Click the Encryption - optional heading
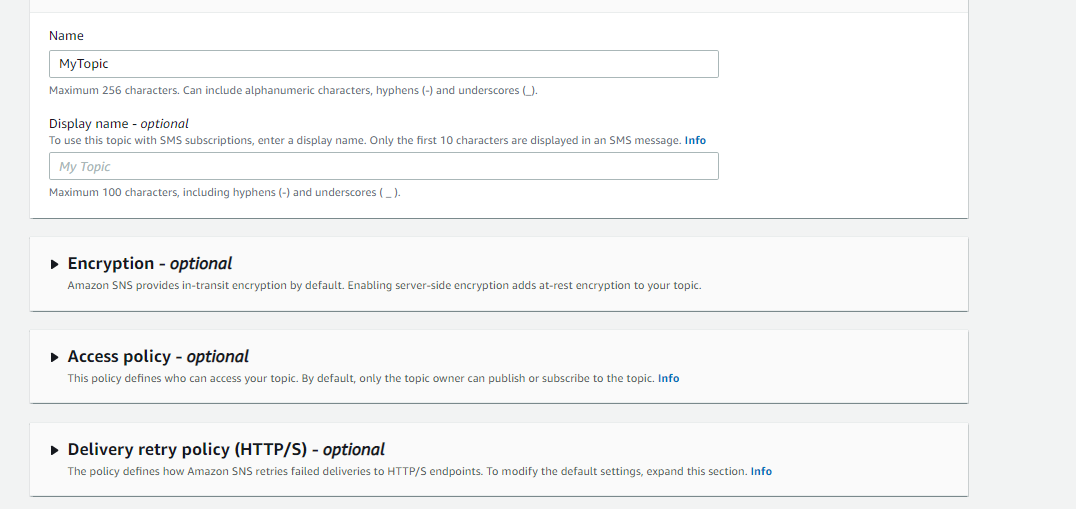The image size is (1076, 509). [150, 264]
